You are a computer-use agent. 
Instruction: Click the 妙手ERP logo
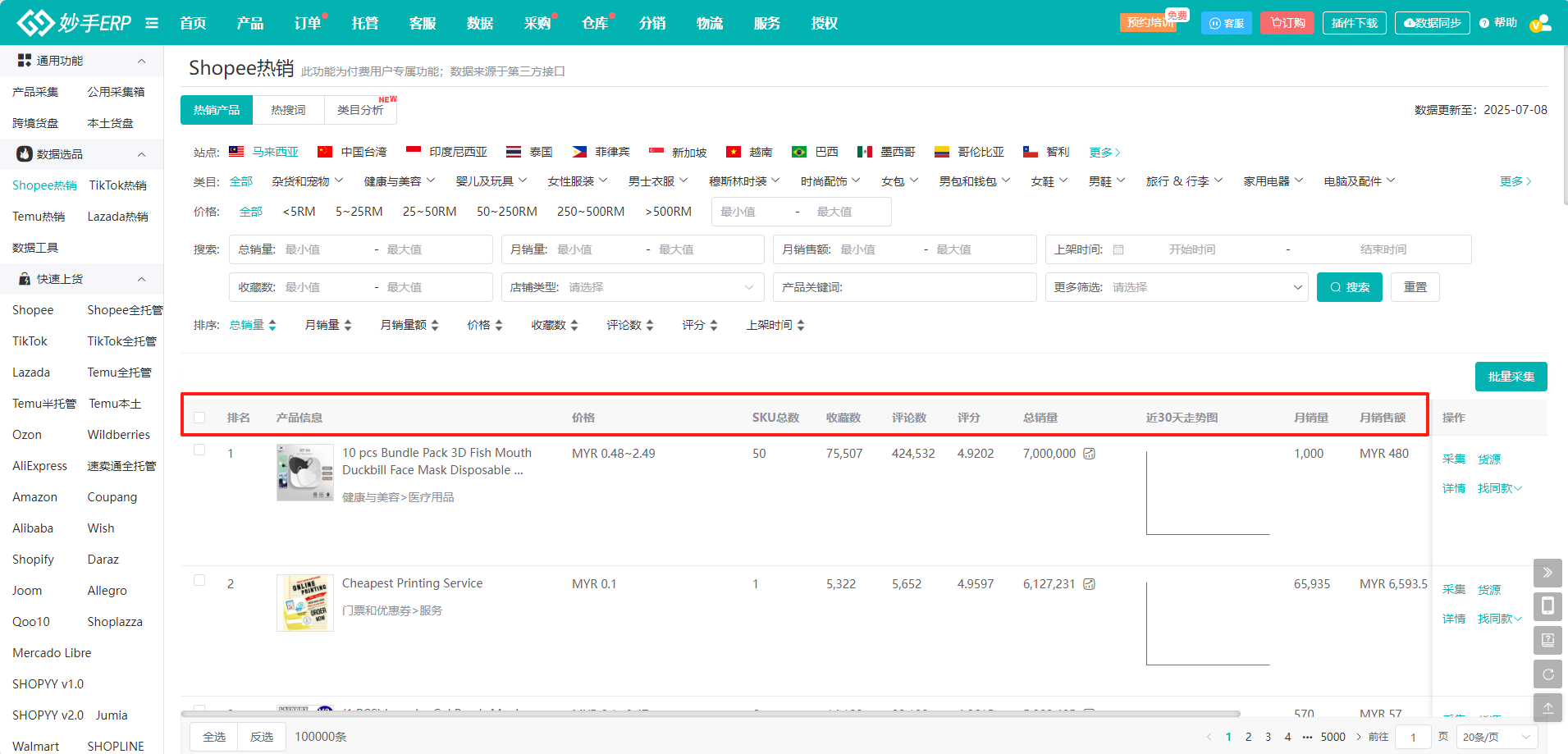[x=74, y=22]
